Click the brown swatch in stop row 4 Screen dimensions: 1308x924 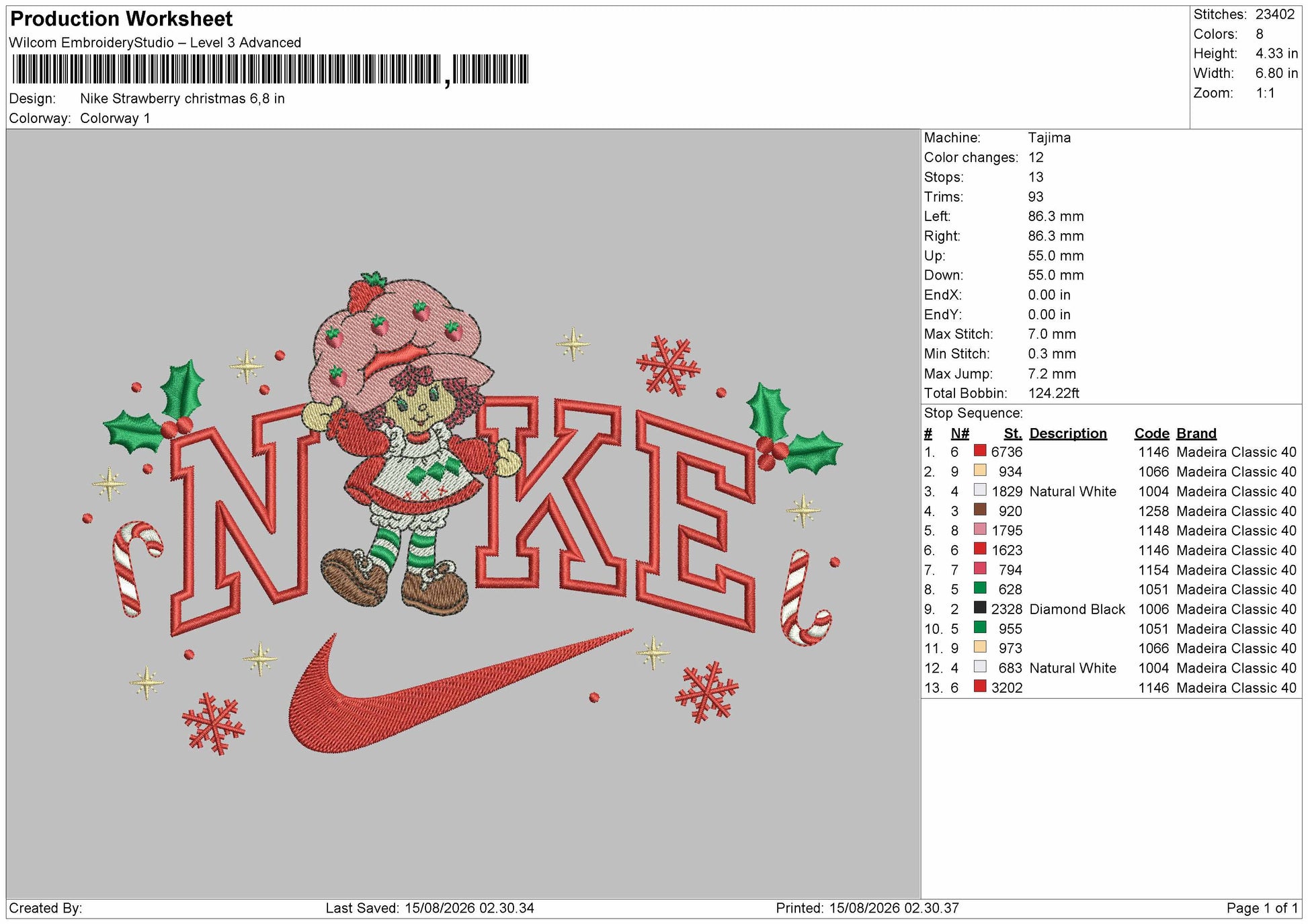tap(980, 510)
